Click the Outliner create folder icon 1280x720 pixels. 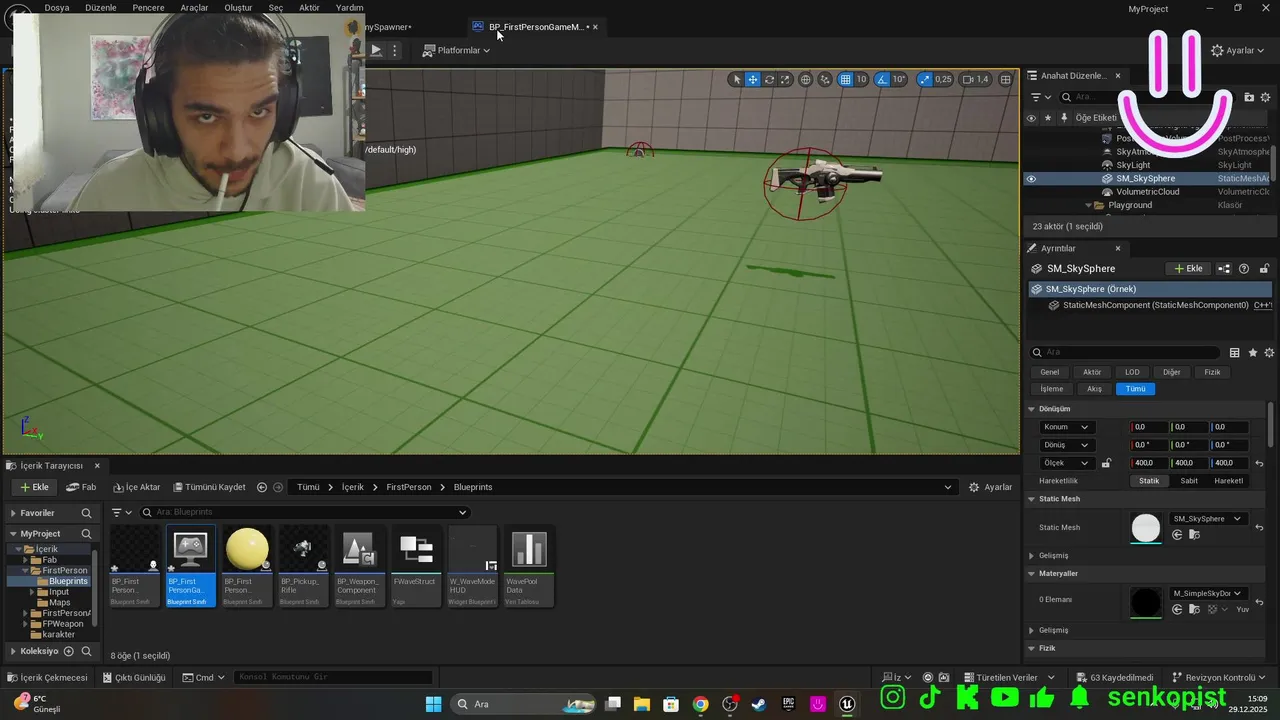tap(1249, 97)
